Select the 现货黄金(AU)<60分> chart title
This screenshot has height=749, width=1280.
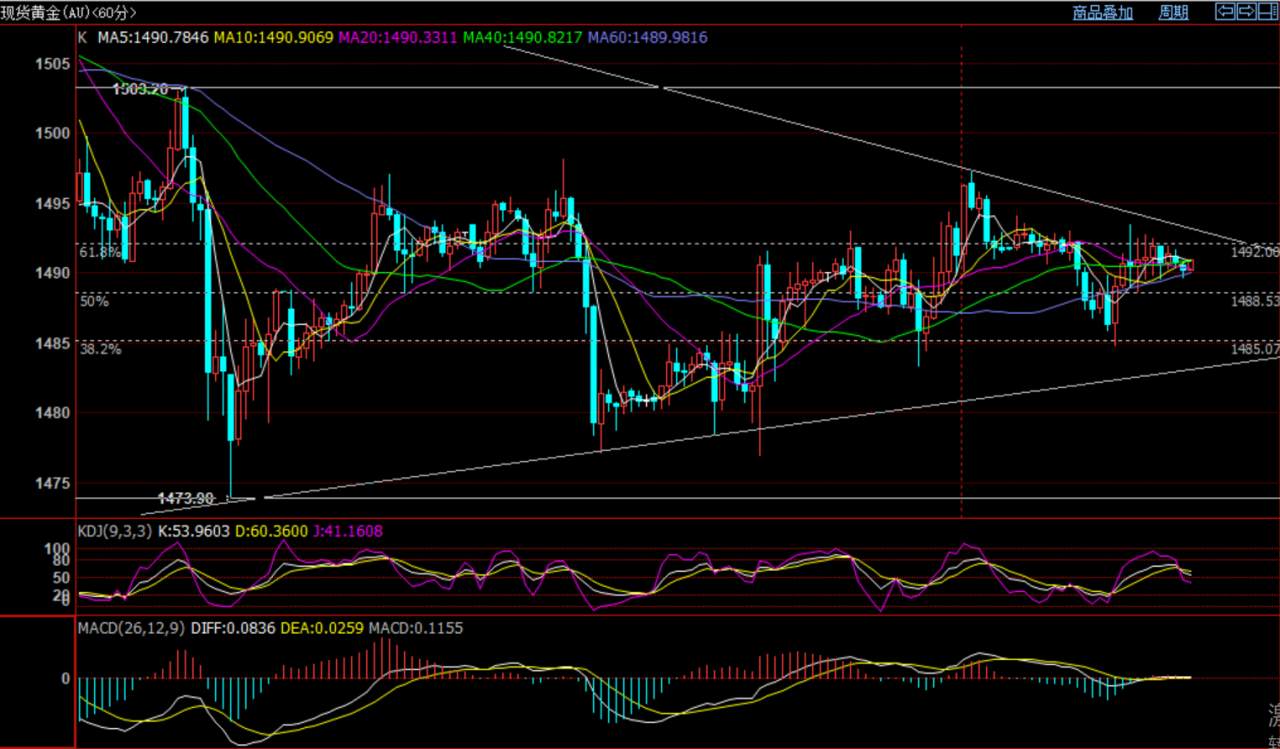point(69,12)
